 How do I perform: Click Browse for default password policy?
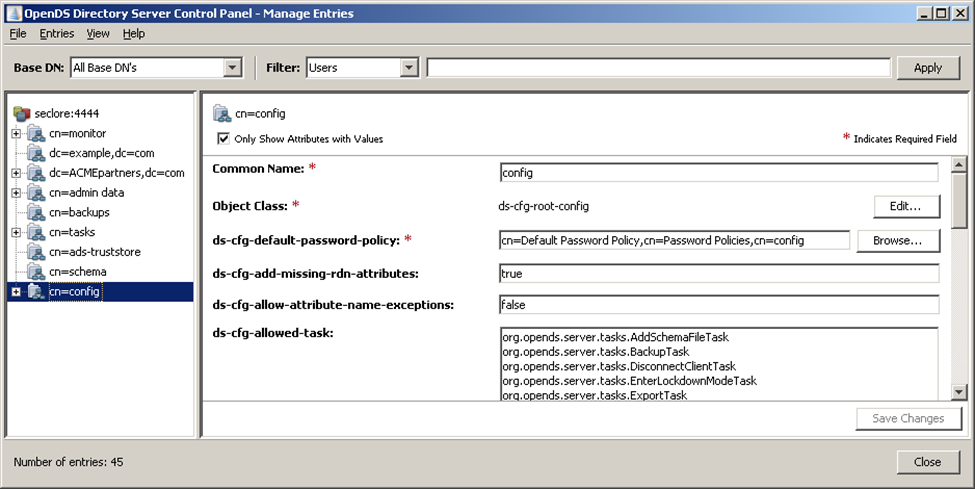pyautogui.click(x=898, y=241)
